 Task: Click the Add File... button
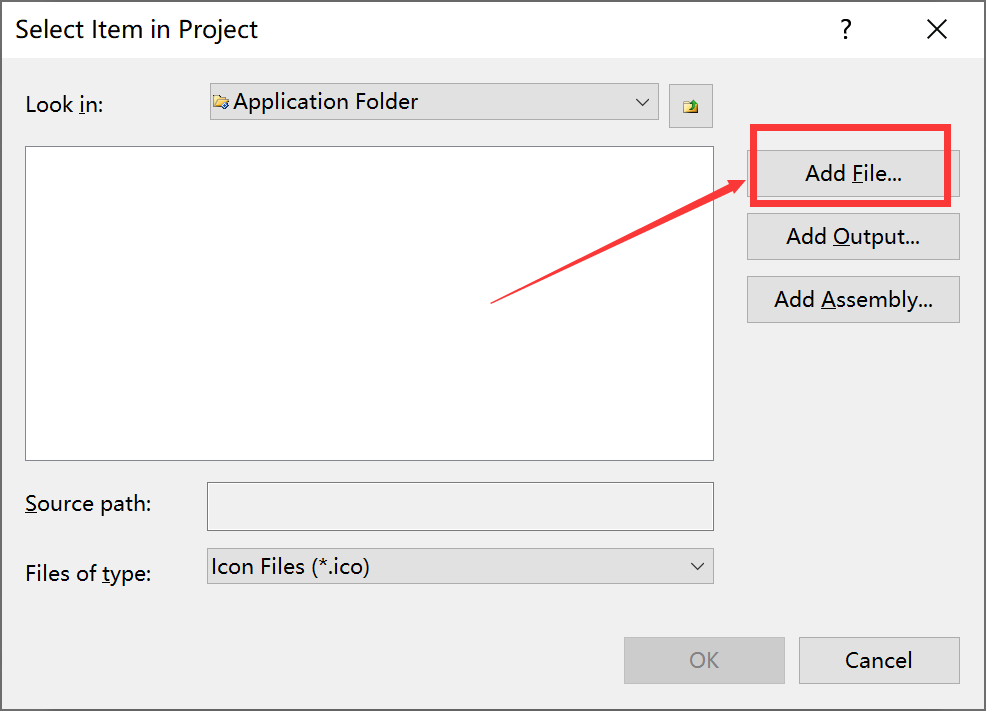(x=853, y=174)
